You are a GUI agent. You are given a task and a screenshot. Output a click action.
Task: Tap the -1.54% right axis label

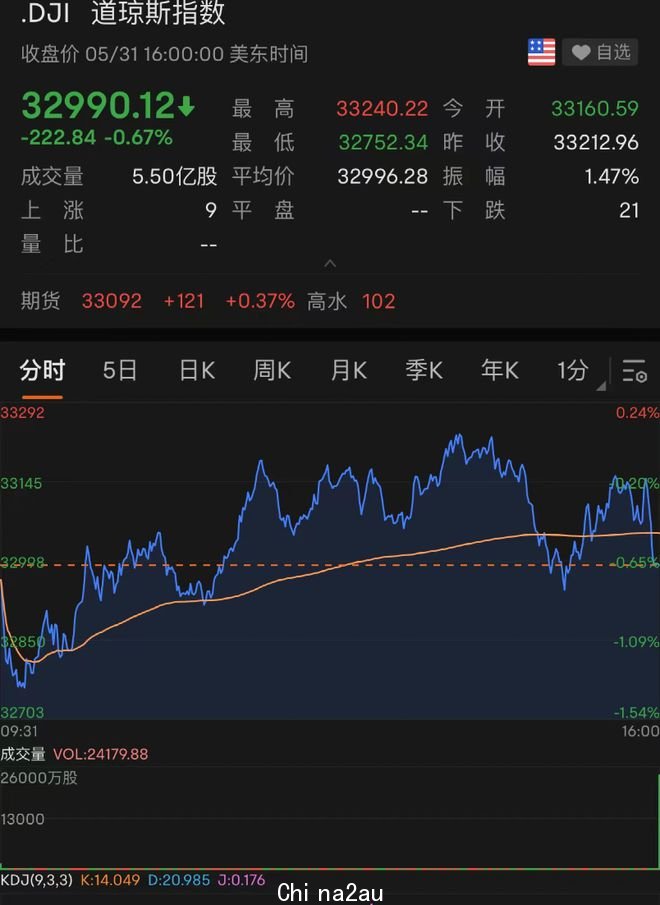click(636, 712)
